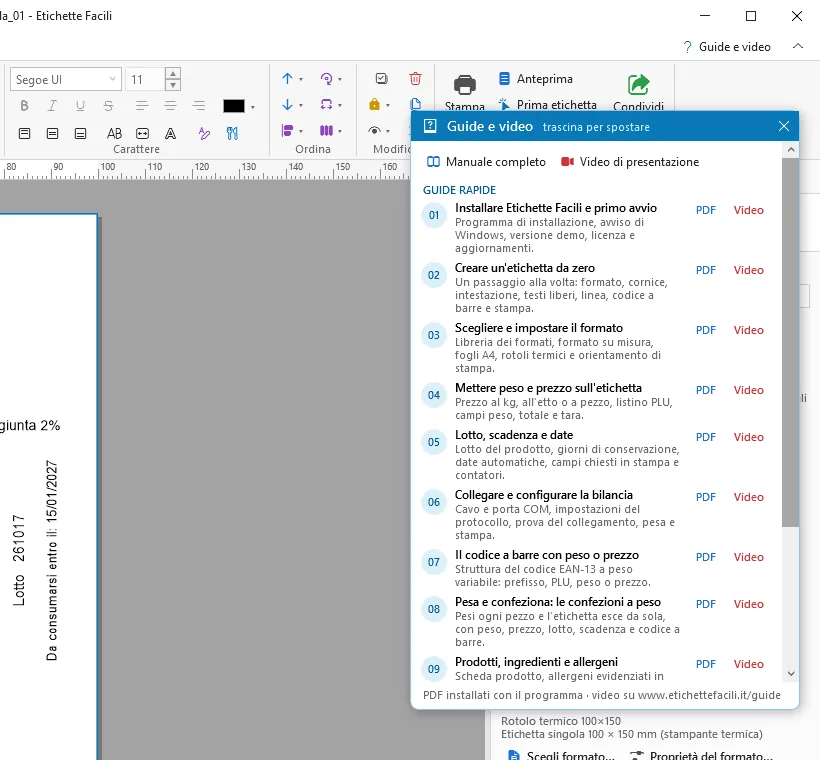Toggle Strikethrough formatting

click(x=108, y=106)
